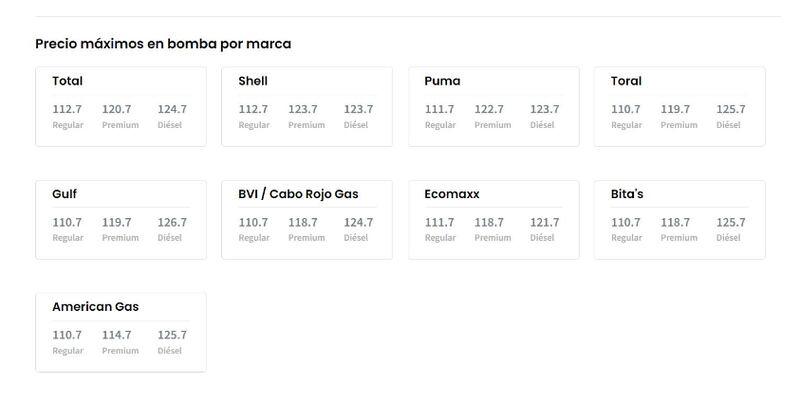Click Puma's Diésel price 123.7

[x=544, y=109]
